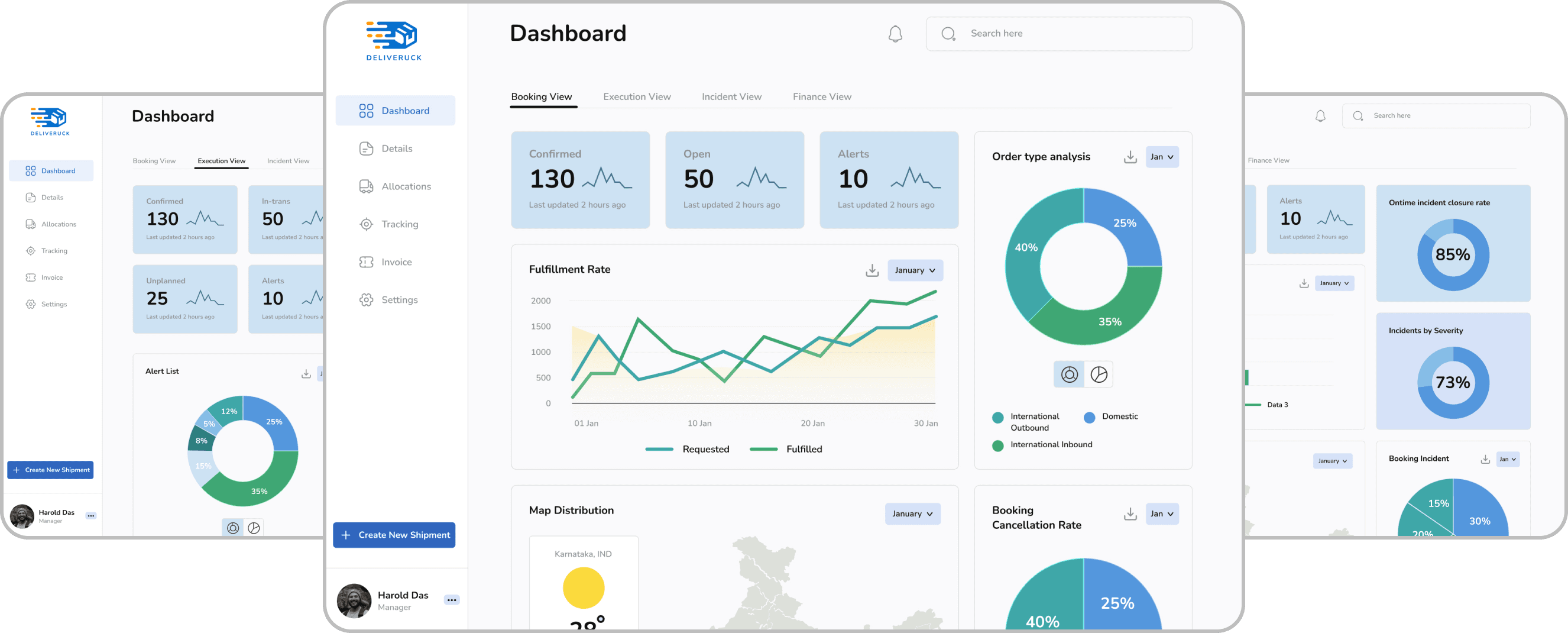This screenshot has width=1568, height=633.
Task: Select the Booking View tab in center window
Action: pos(541,97)
